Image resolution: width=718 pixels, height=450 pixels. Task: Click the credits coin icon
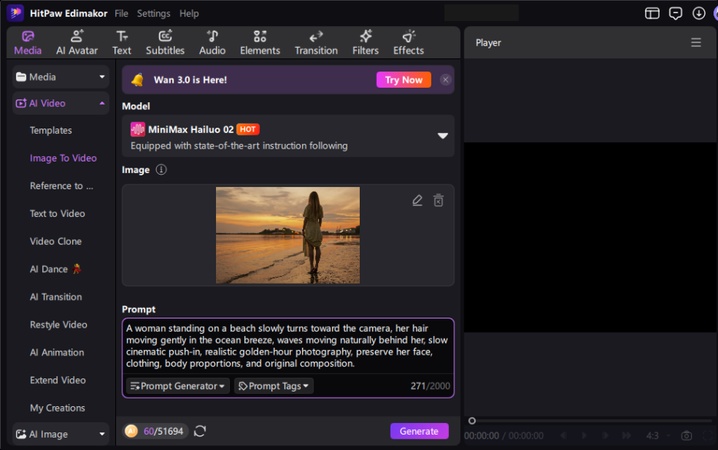[131, 431]
